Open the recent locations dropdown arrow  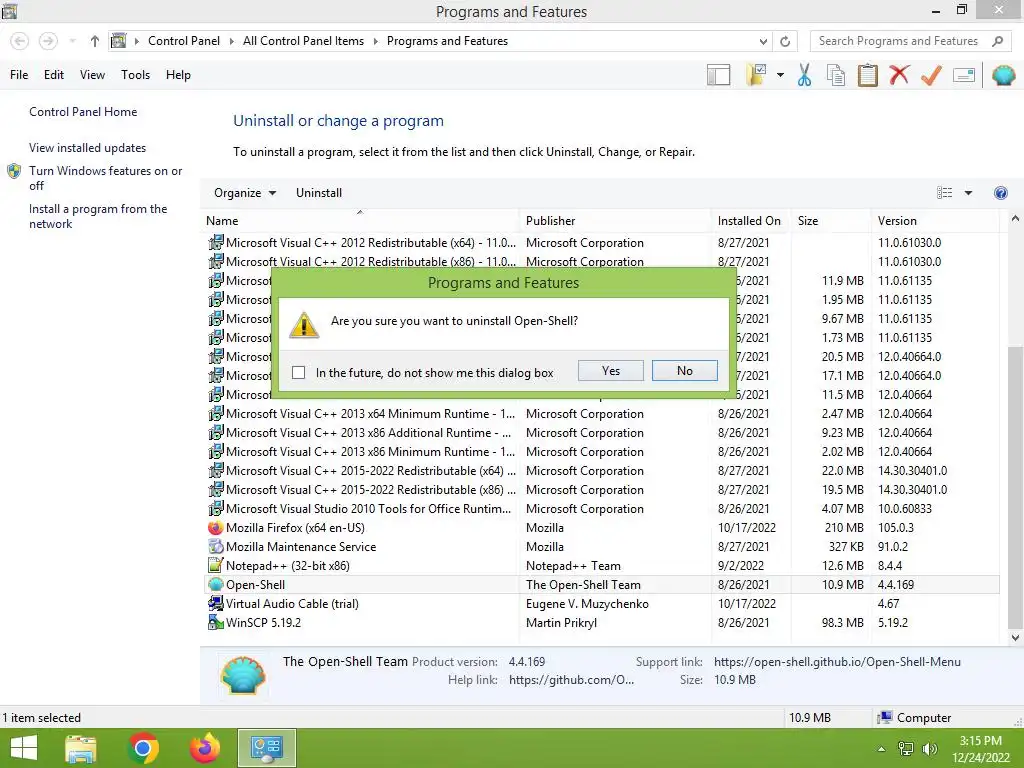(72, 41)
